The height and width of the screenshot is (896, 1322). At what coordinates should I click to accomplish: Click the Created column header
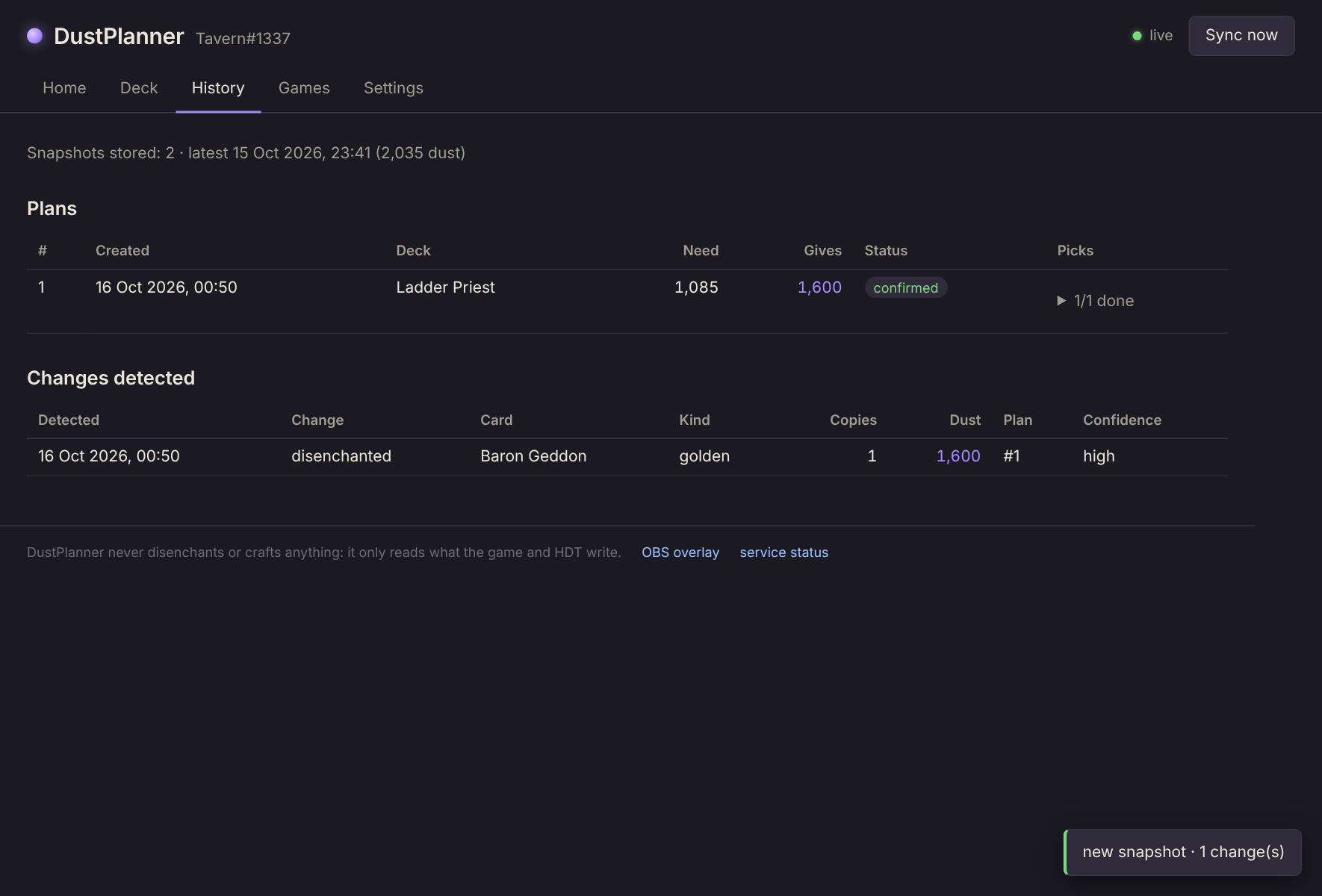(x=122, y=251)
